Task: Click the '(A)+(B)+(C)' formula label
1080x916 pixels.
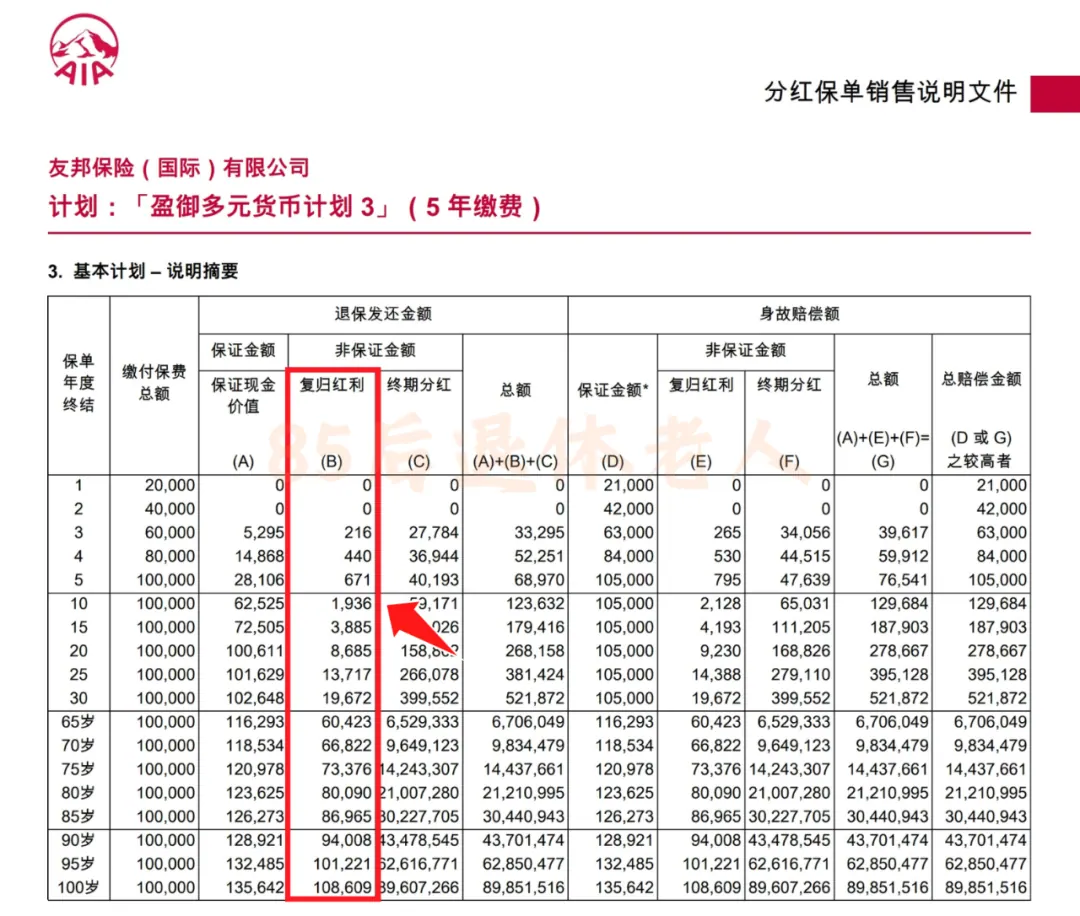Action: pyautogui.click(x=515, y=461)
